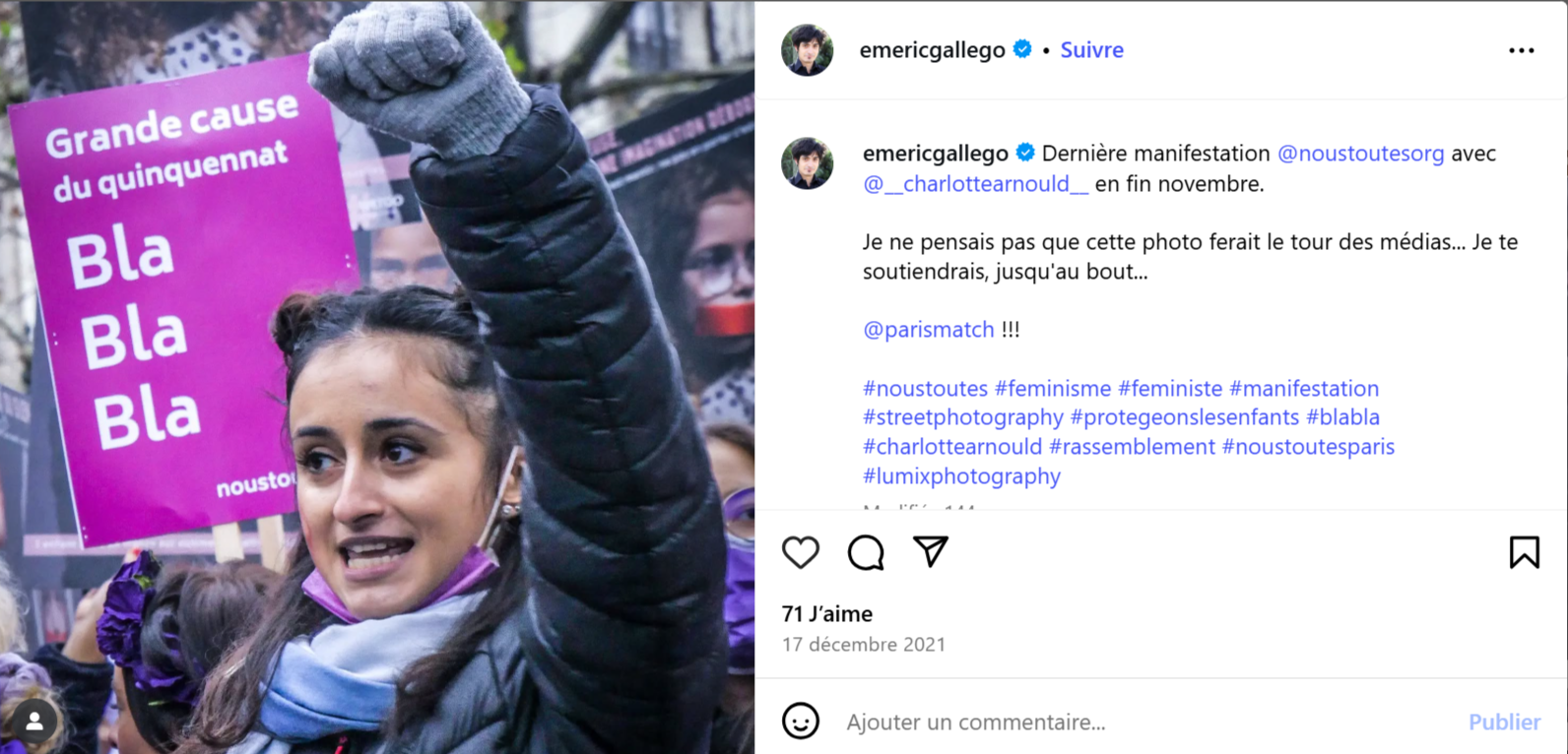This screenshot has height=754, width=1568.
Task: Open the @__charlottearnould__ mention
Action: 976,183
